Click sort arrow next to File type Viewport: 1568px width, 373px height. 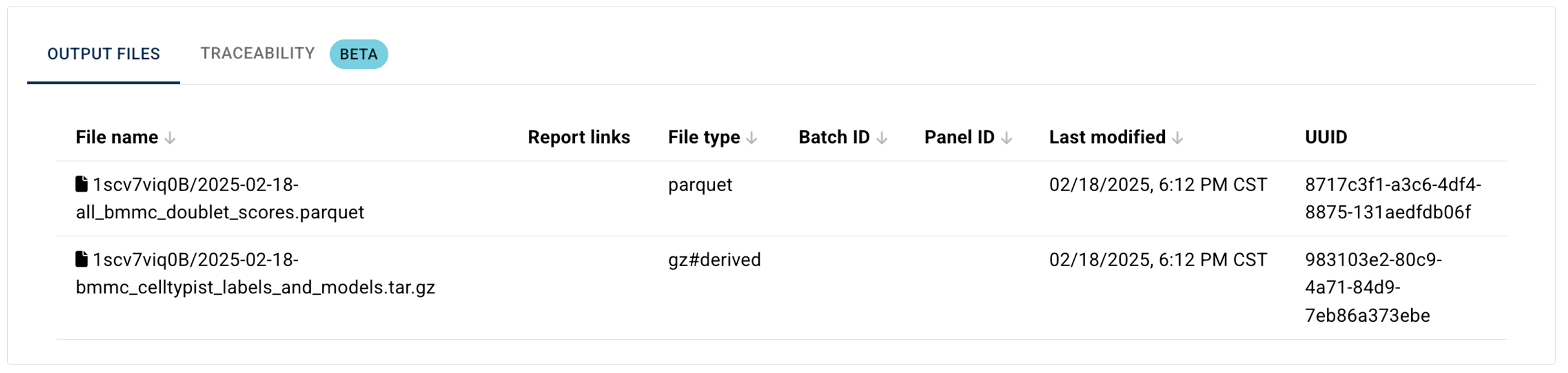click(752, 138)
